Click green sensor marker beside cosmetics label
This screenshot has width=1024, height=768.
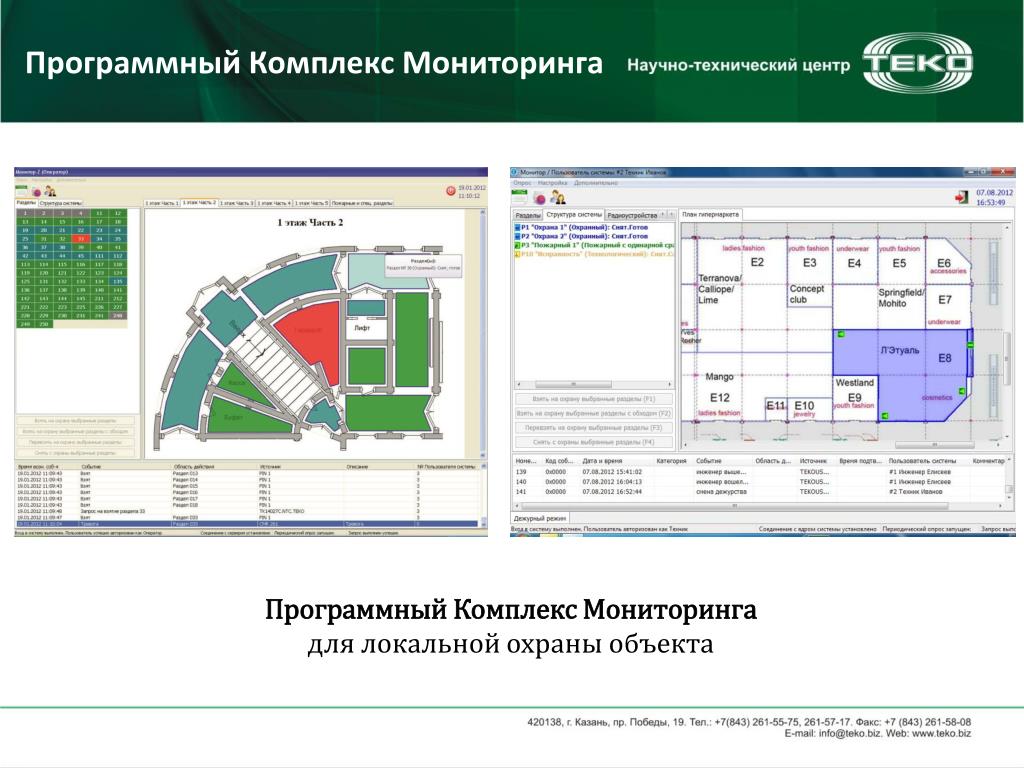(x=962, y=391)
